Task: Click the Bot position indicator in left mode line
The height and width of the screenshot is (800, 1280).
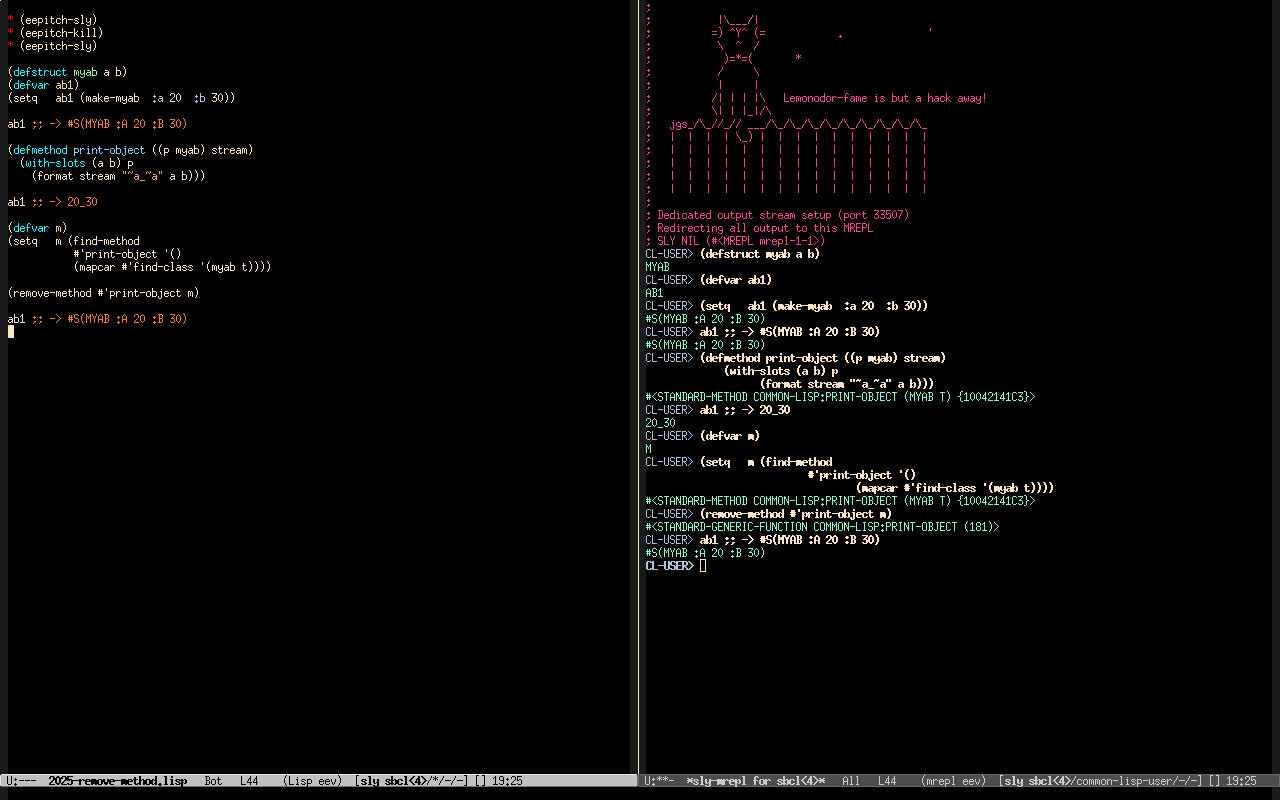Action: pos(213,781)
